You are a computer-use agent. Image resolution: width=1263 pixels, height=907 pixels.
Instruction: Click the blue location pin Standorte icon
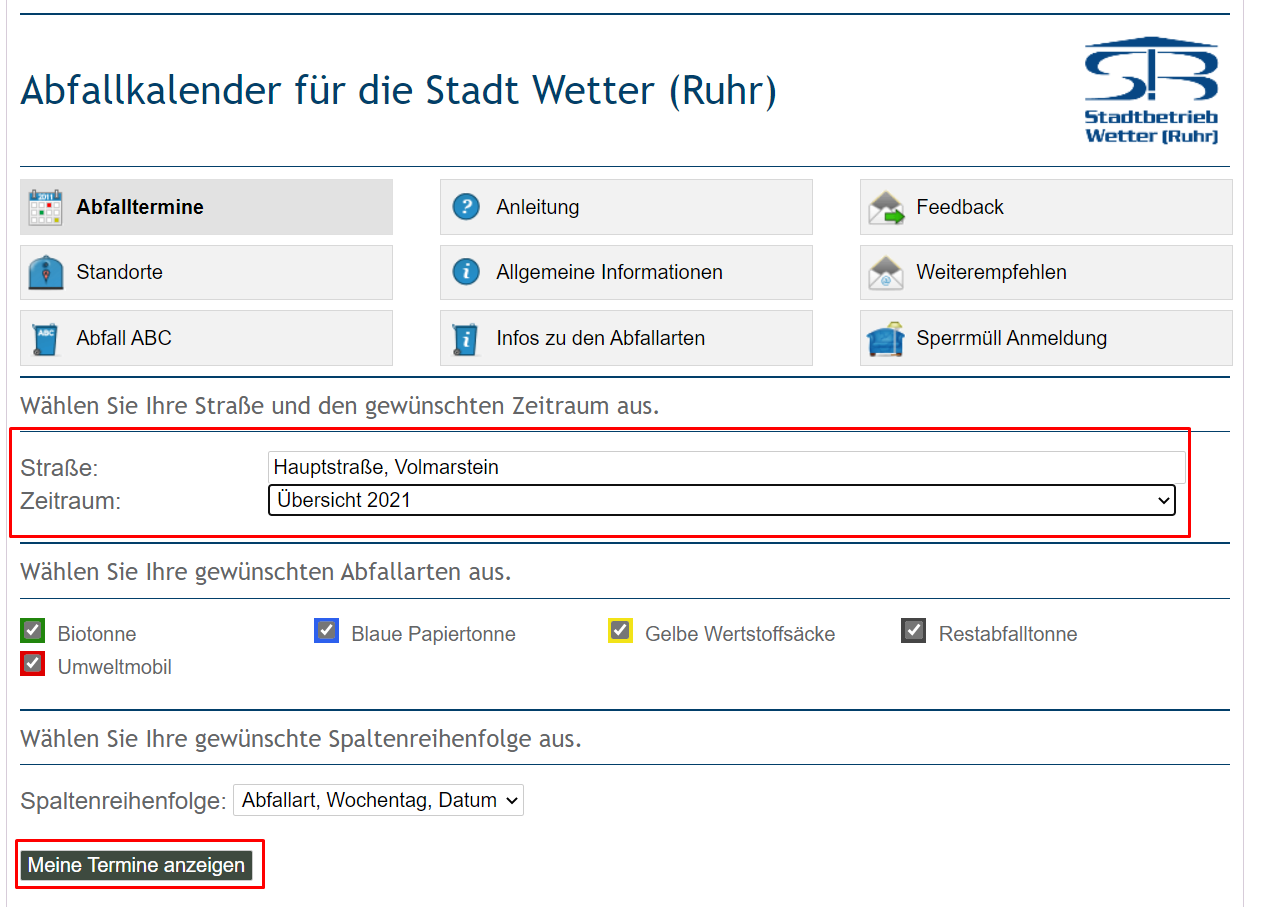tap(45, 273)
